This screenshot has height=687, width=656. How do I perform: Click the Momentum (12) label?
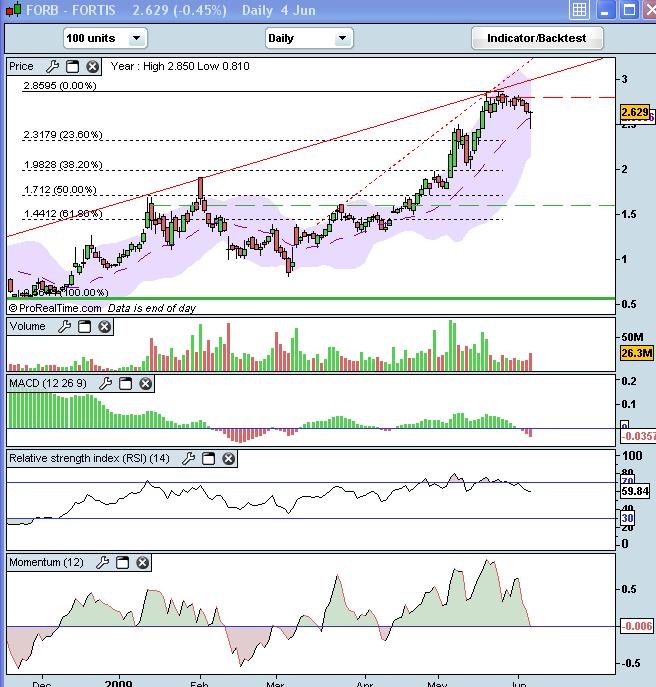[46, 562]
